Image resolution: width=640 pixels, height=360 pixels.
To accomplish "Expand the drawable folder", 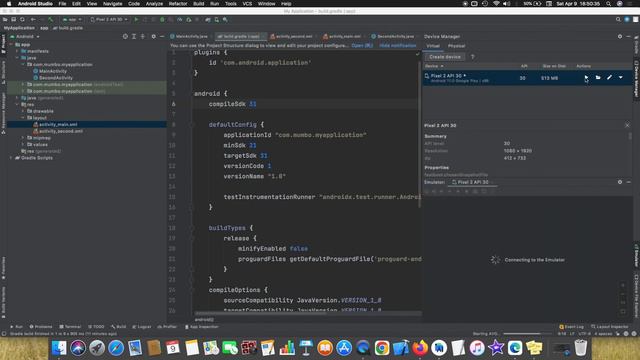I will pos(23,111).
